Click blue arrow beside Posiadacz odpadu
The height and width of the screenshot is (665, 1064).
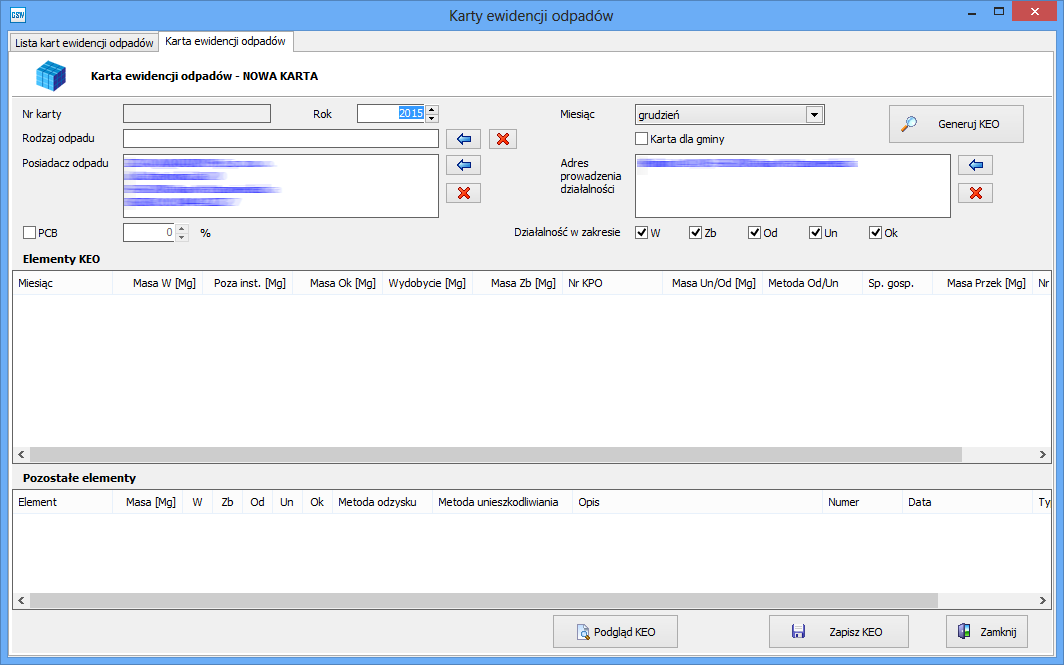tap(463, 165)
